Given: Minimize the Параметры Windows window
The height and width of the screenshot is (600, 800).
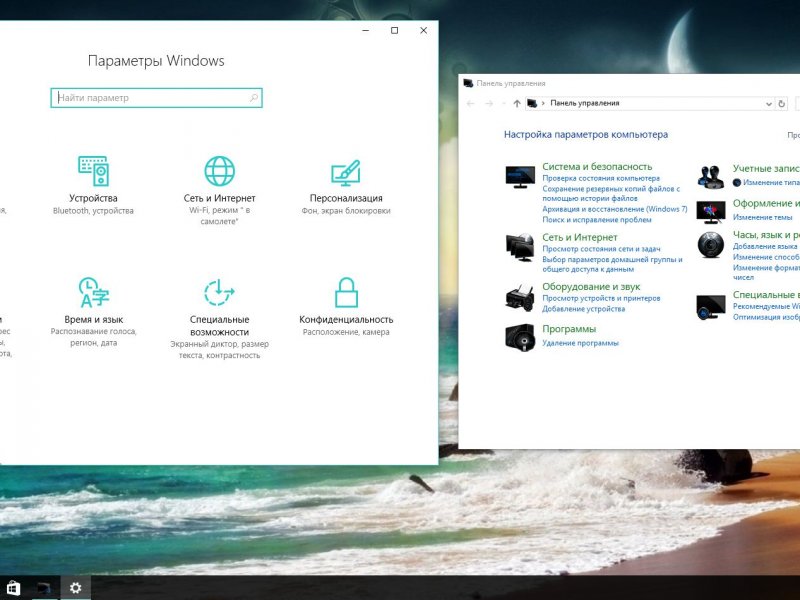Looking at the screenshot, I should (x=365, y=31).
